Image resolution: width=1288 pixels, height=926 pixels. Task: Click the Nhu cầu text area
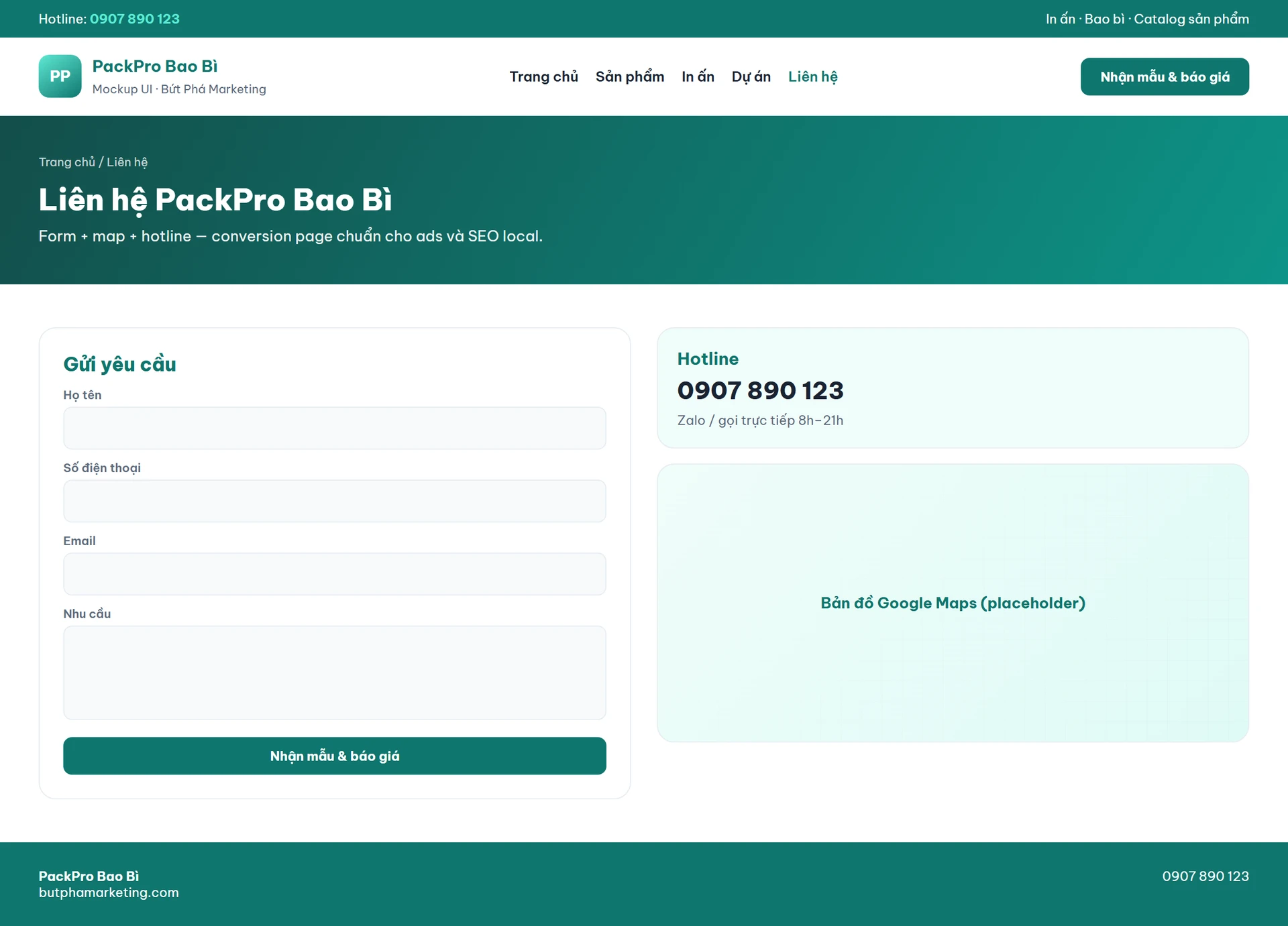tap(335, 673)
